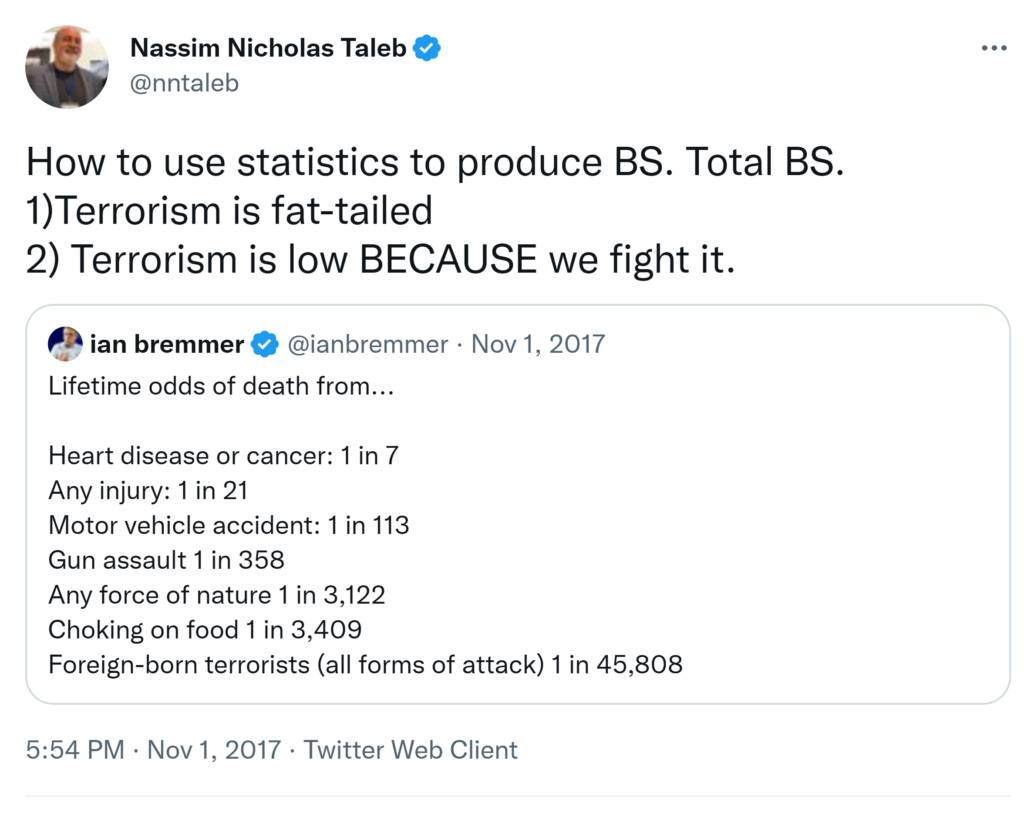Click the Twitter Web Client source link
Image resolution: width=1024 pixels, height=814 pixels.
(411, 750)
